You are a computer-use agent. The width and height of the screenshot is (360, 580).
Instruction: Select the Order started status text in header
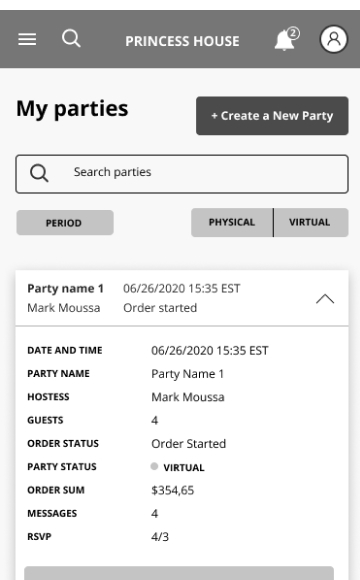click(160, 308)
